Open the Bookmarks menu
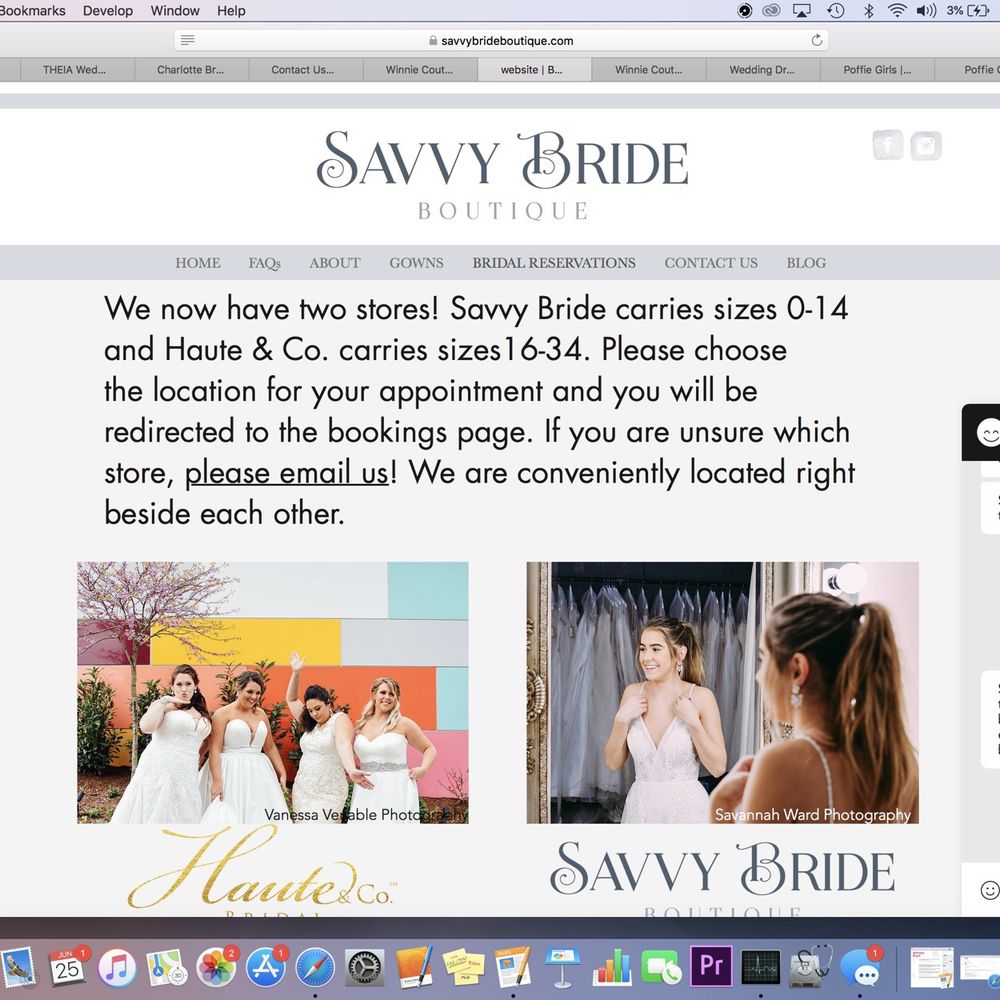 point(32,10)
